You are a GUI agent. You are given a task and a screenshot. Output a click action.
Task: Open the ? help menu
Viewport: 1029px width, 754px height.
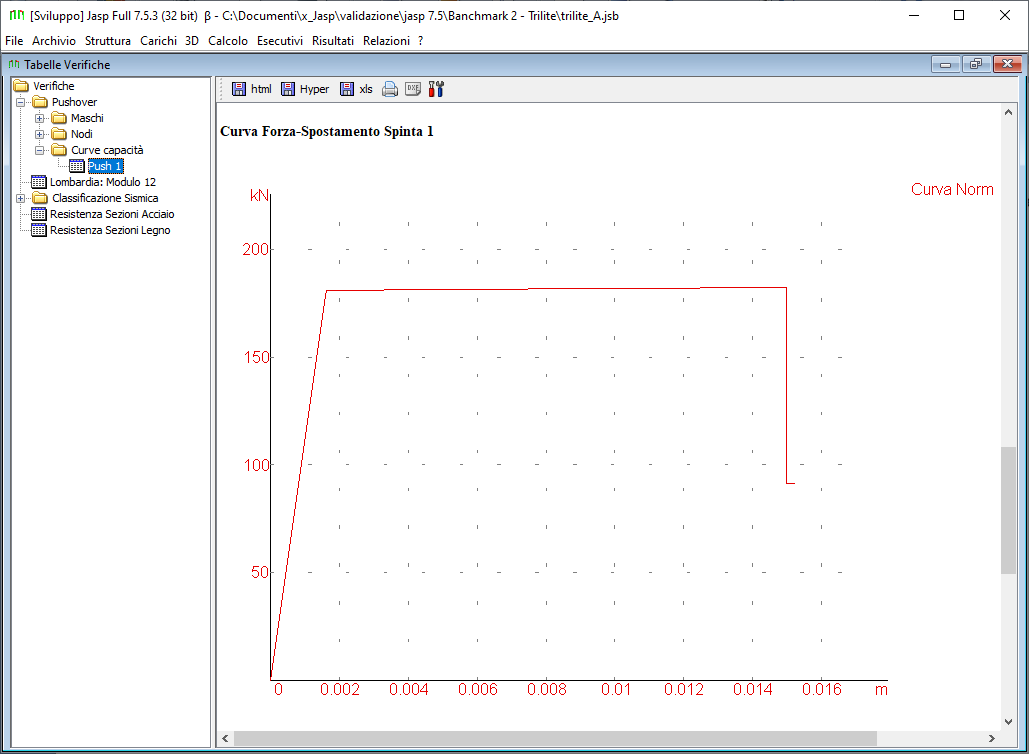point(421,41)
